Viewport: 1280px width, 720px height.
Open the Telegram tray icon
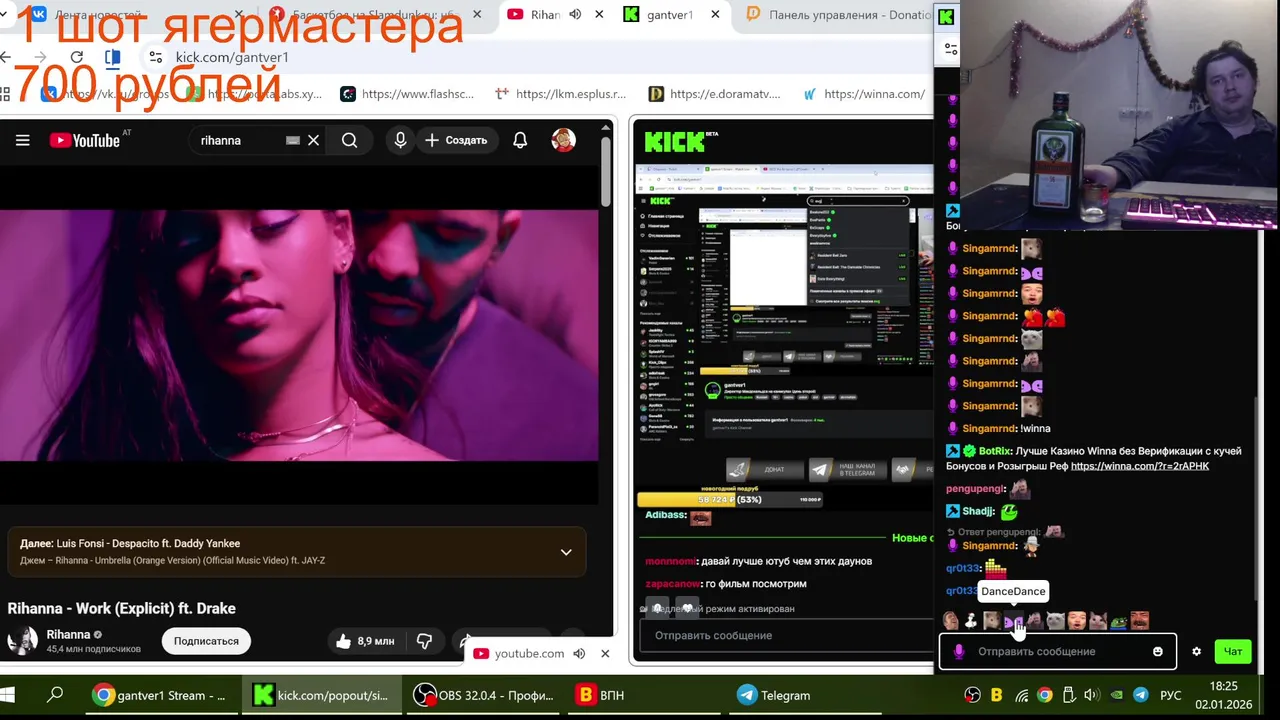(x=1141, y=695)
